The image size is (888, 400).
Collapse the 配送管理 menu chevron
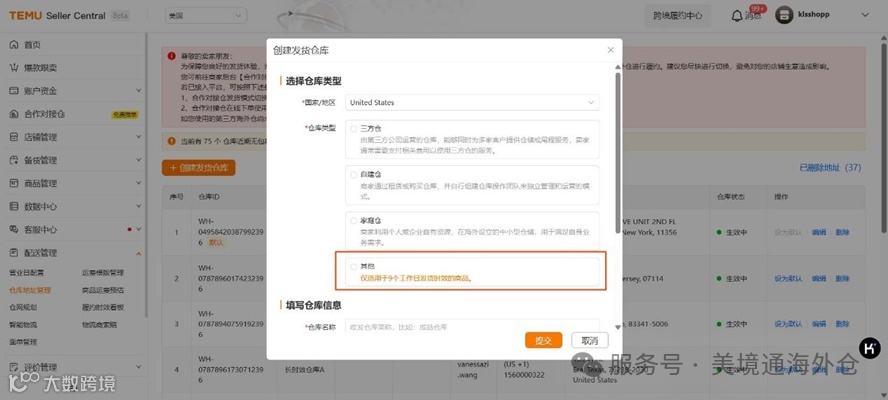[x=139, y=253]
